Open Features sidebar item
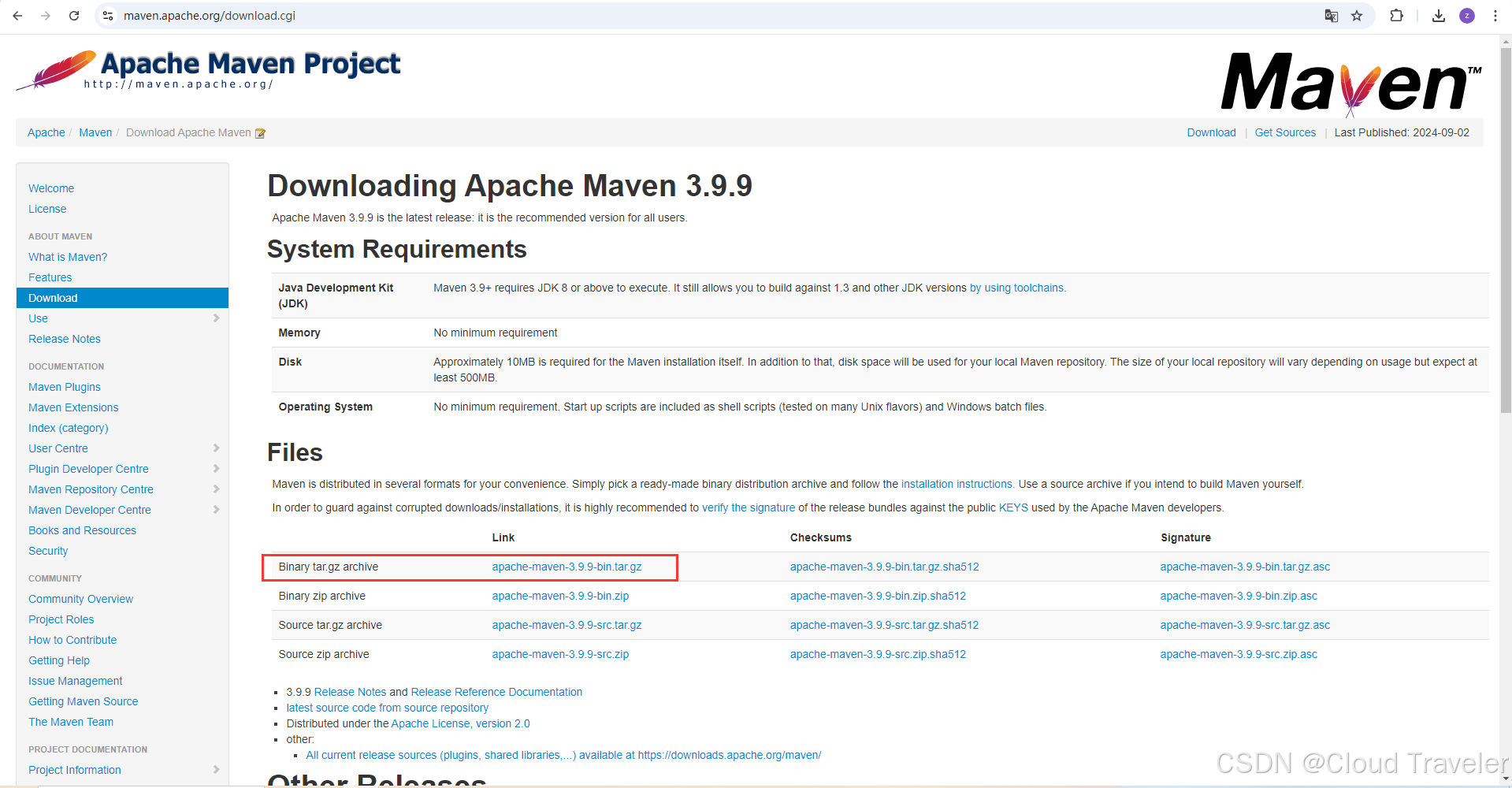The image size is (1512, 788). click(50, 277)
